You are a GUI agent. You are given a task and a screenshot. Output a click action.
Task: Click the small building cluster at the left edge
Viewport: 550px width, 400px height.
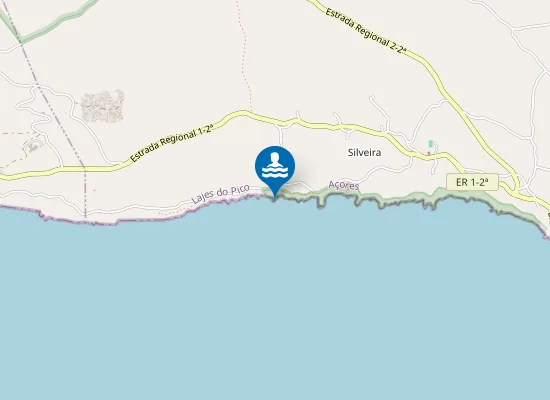34,147
